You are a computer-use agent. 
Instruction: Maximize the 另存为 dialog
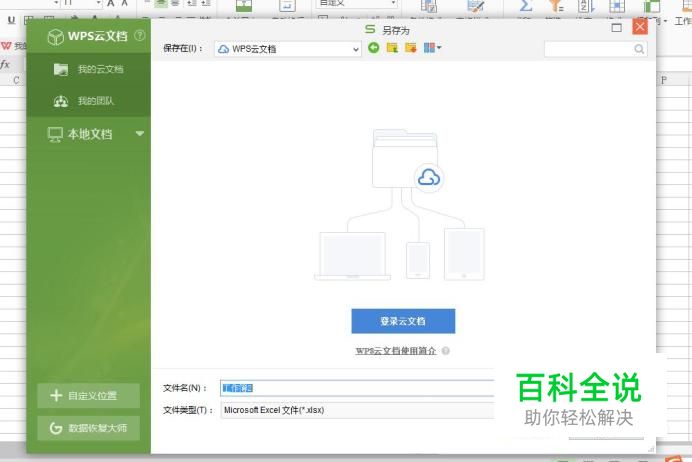coord(617,28)
